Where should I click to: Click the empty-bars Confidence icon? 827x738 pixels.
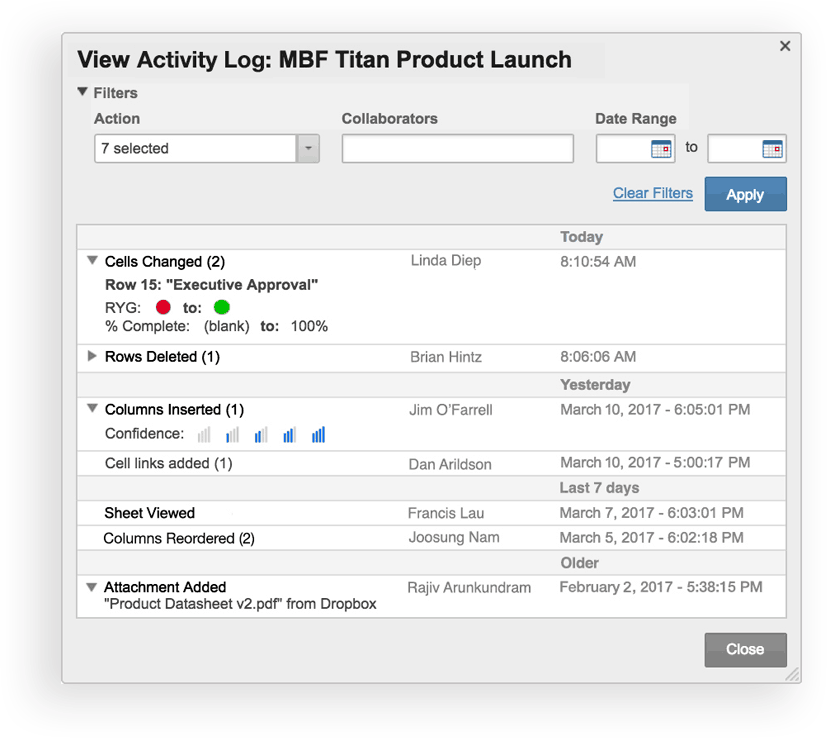coord(204,434)
